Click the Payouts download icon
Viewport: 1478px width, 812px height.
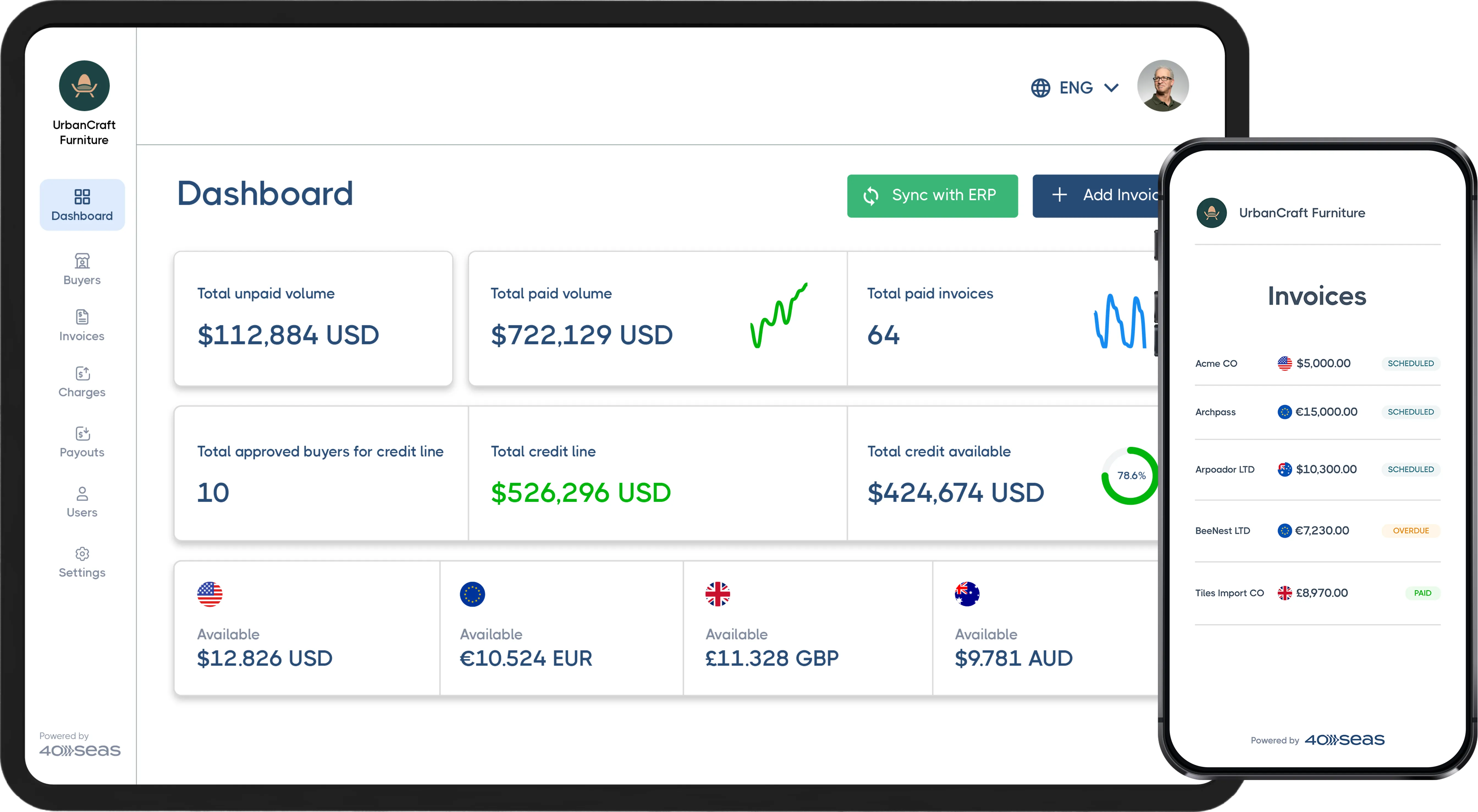pos(82,433)
